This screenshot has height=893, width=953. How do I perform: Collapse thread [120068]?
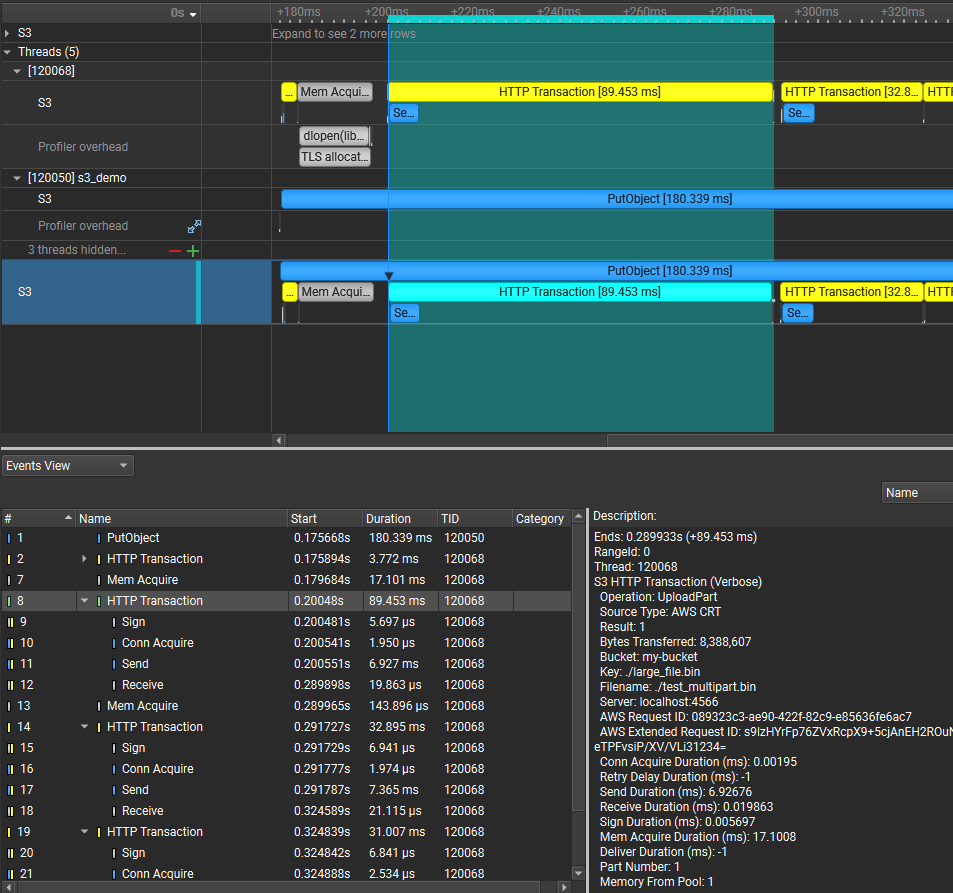pos(18,70)
